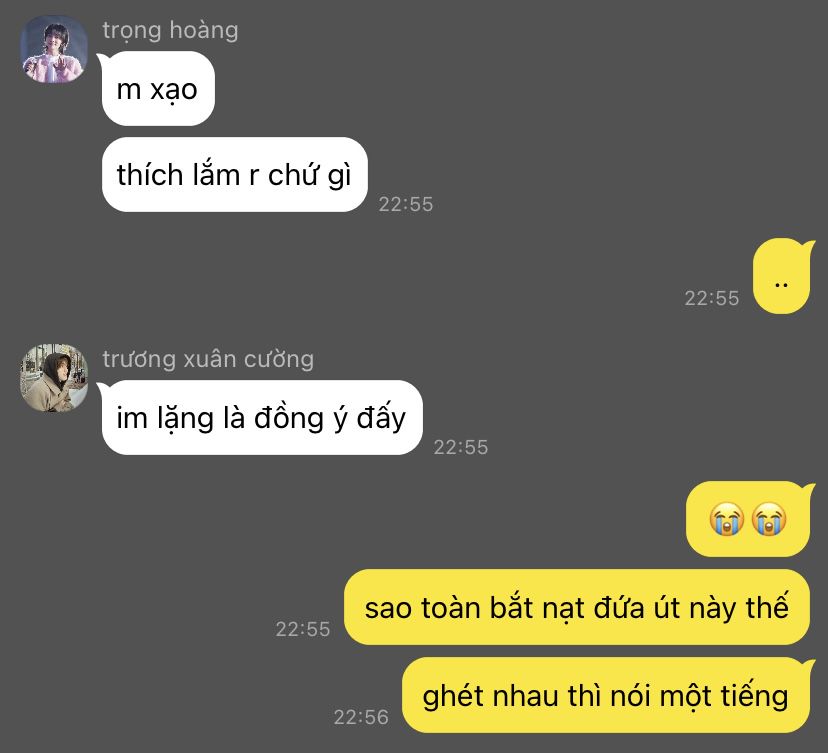Tap the second crying emoji

[769, 519]
